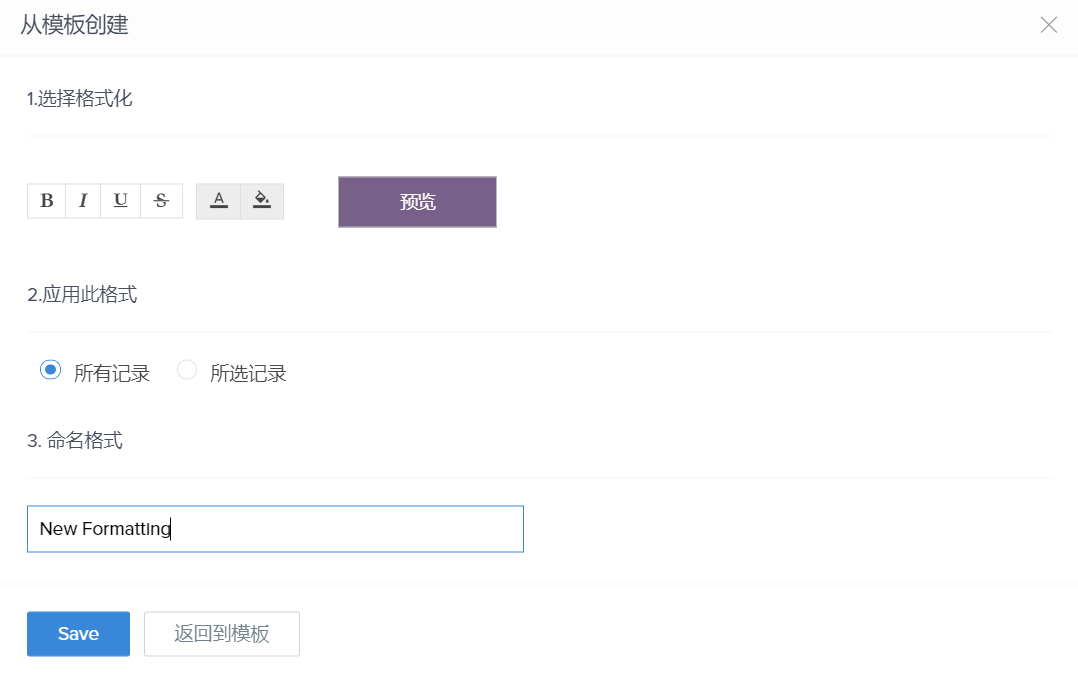Click the 3. 命名格式 section heading
Screen dimensions: 1078x683
(75, 440)
